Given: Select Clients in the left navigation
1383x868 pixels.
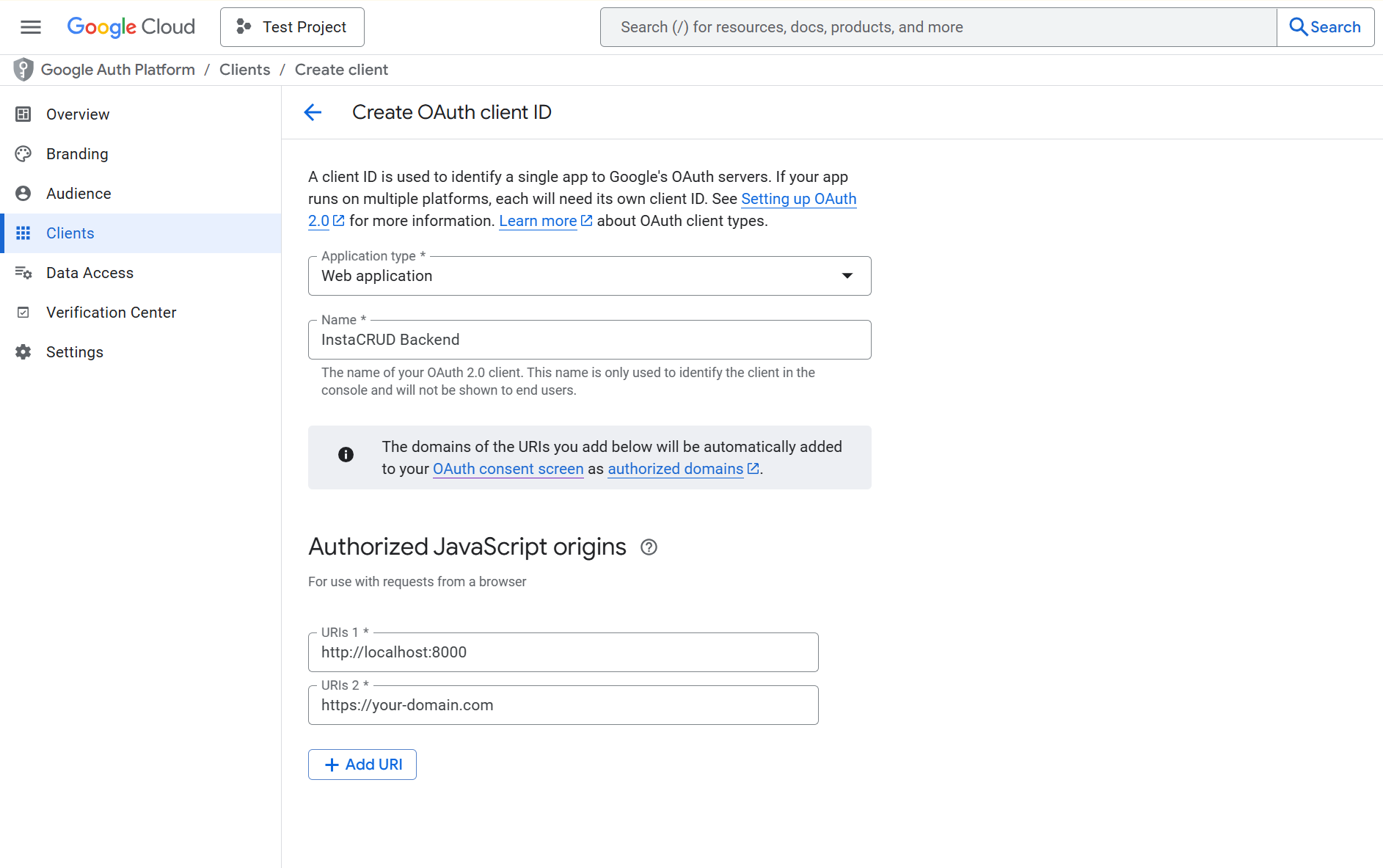Looking at the screenshot, I should 70,233.
